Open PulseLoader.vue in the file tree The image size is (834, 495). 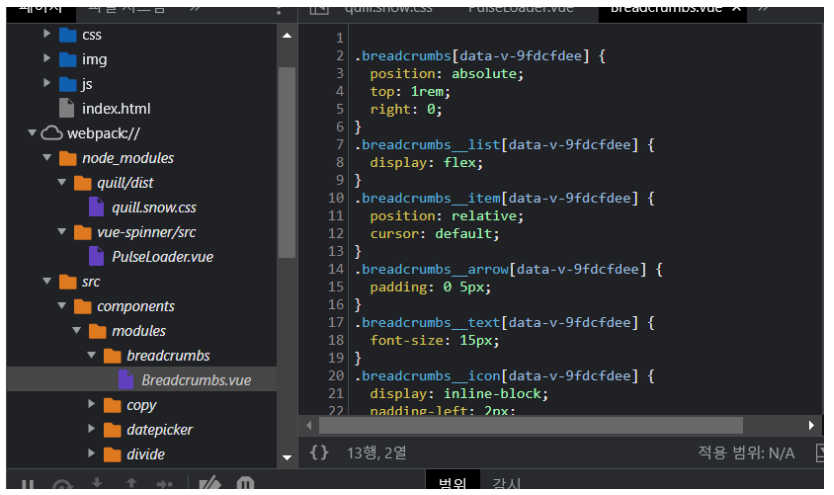[162, 257]
